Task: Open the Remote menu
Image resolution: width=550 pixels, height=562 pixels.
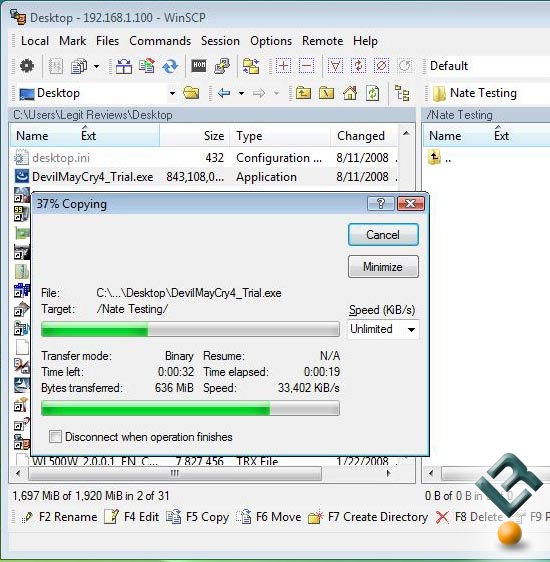Action: point(322,41)
